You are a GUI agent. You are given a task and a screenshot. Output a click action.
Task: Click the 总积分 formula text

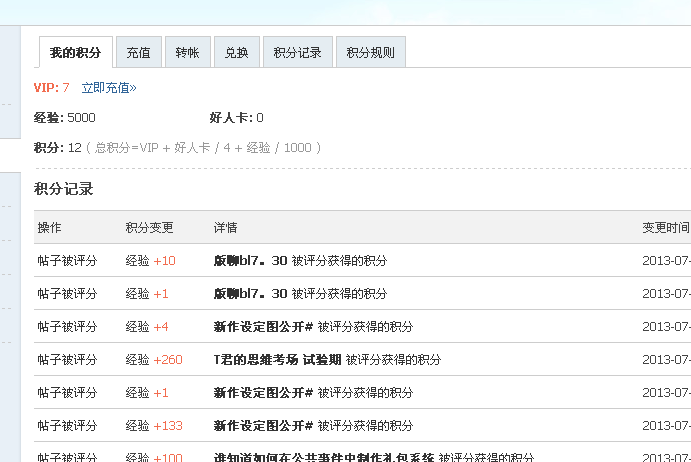point(204,148)
